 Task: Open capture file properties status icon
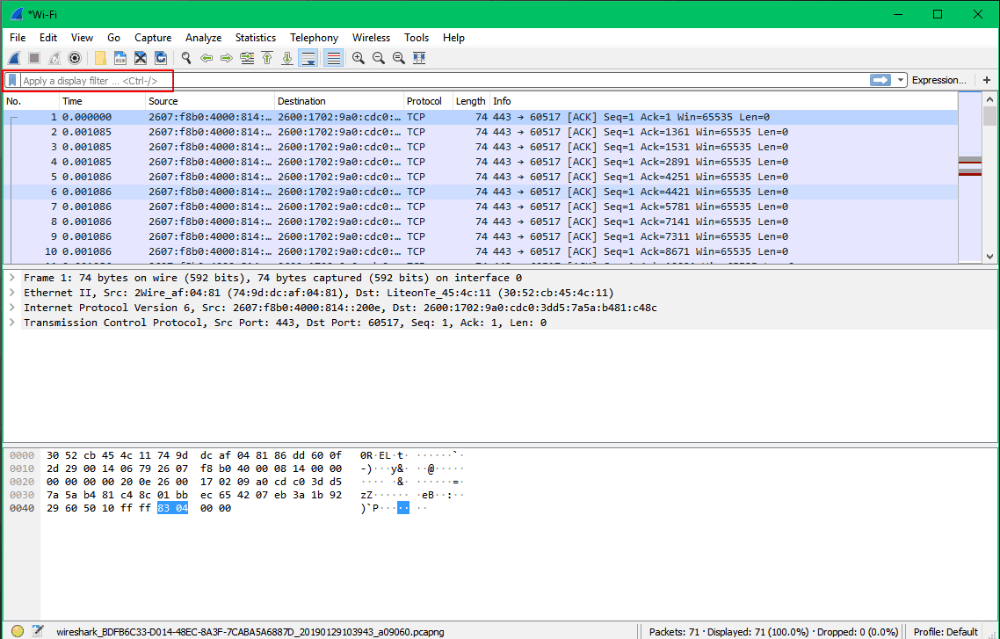coord(38,631)
